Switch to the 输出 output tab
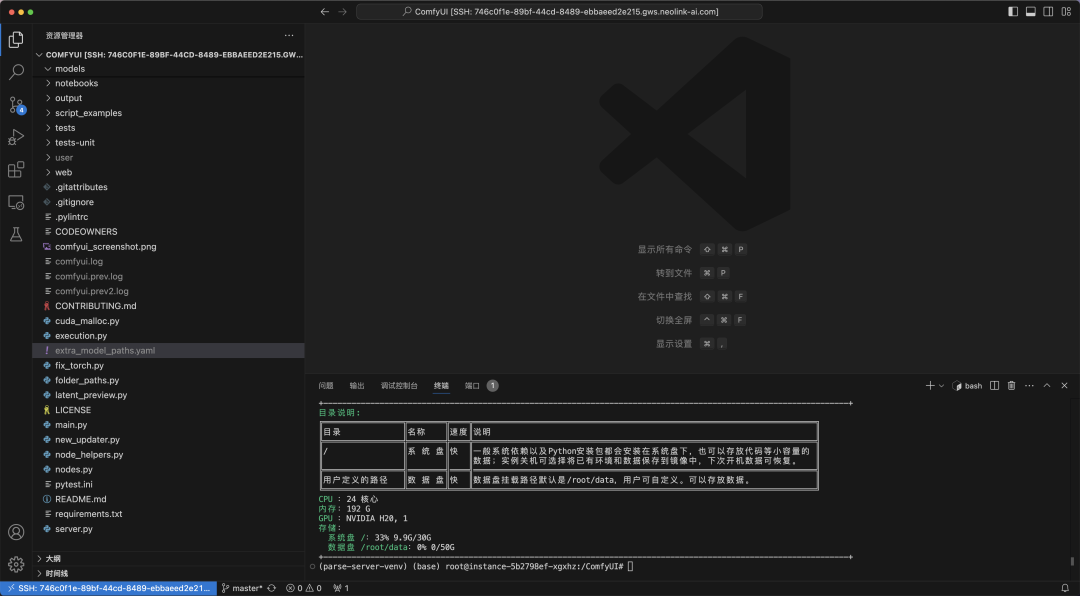This screenshot has height=596, width=1080. pyautogui.click(x=357, y=386)
